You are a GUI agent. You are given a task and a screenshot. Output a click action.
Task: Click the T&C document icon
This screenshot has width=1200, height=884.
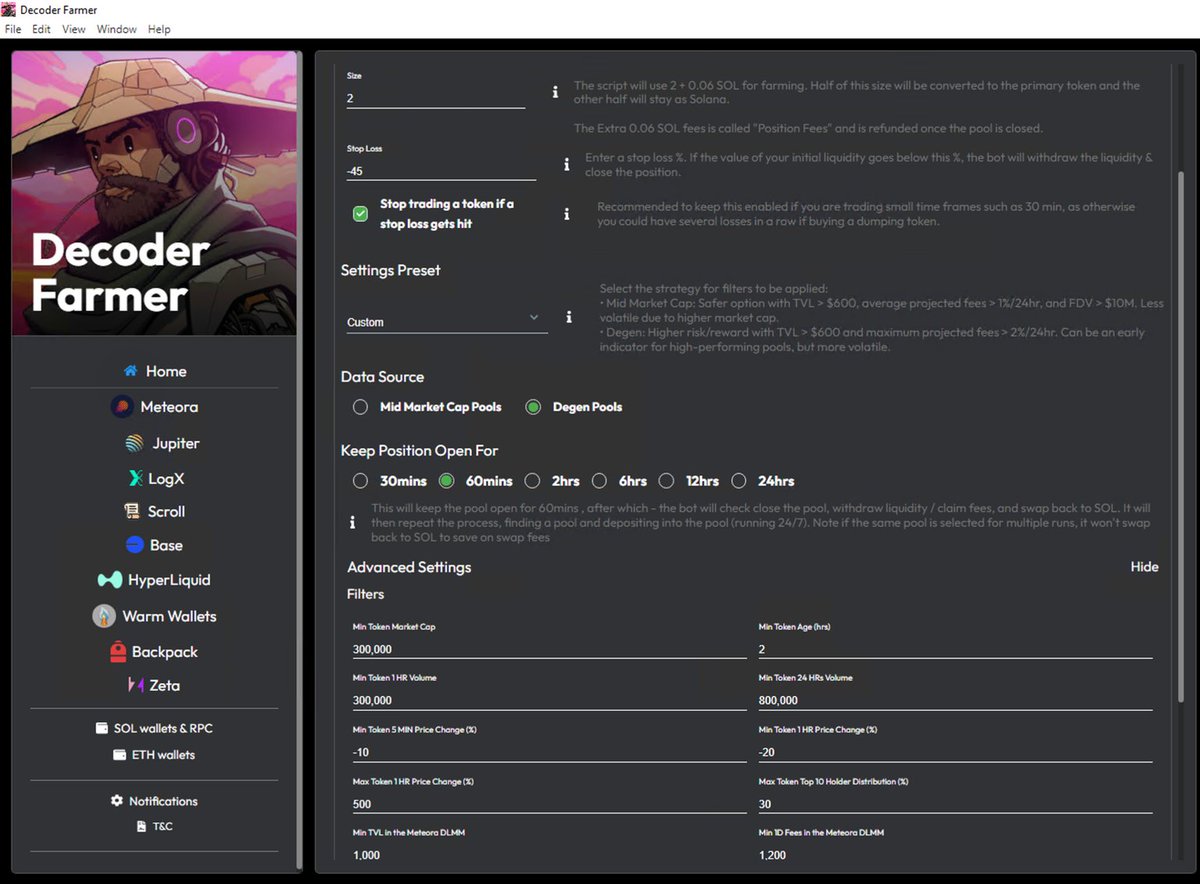141,827
